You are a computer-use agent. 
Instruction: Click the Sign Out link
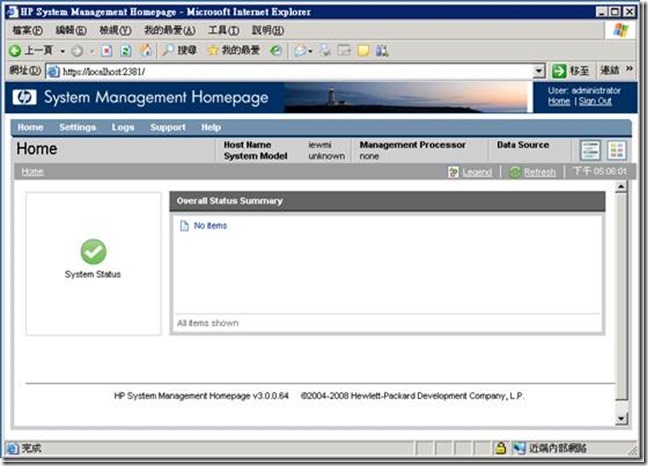click(x=595, y=101)
